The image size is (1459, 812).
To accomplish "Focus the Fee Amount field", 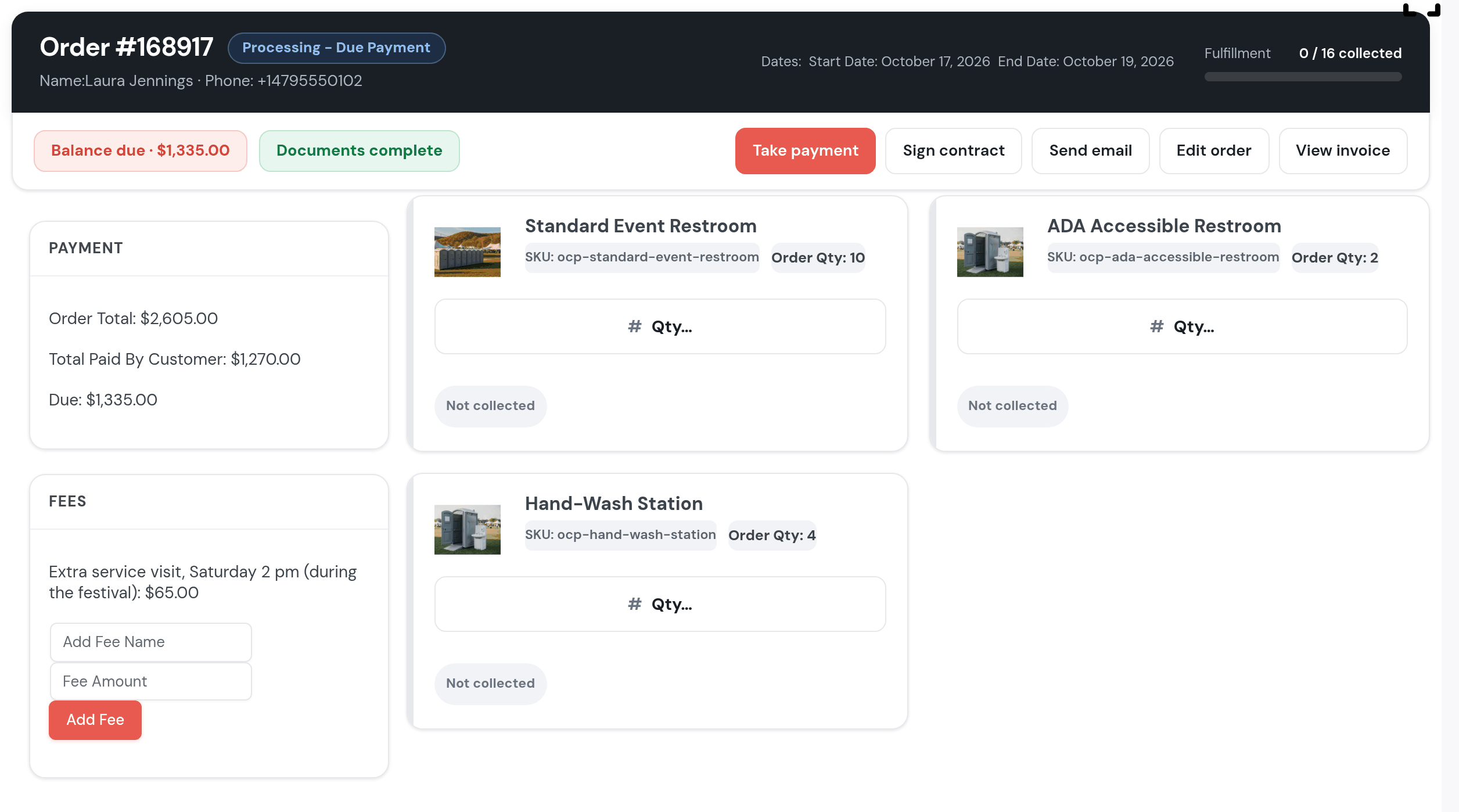I will point(151,681).
